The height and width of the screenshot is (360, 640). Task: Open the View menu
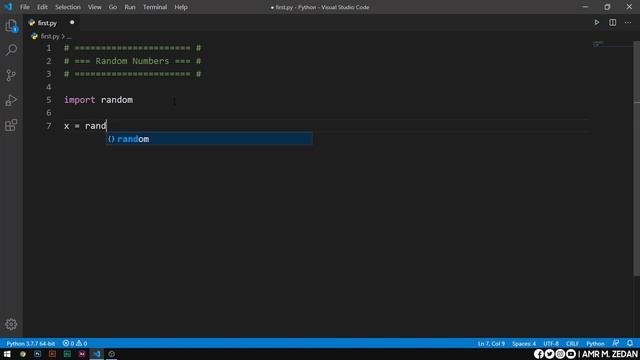(x=95, y=7)
